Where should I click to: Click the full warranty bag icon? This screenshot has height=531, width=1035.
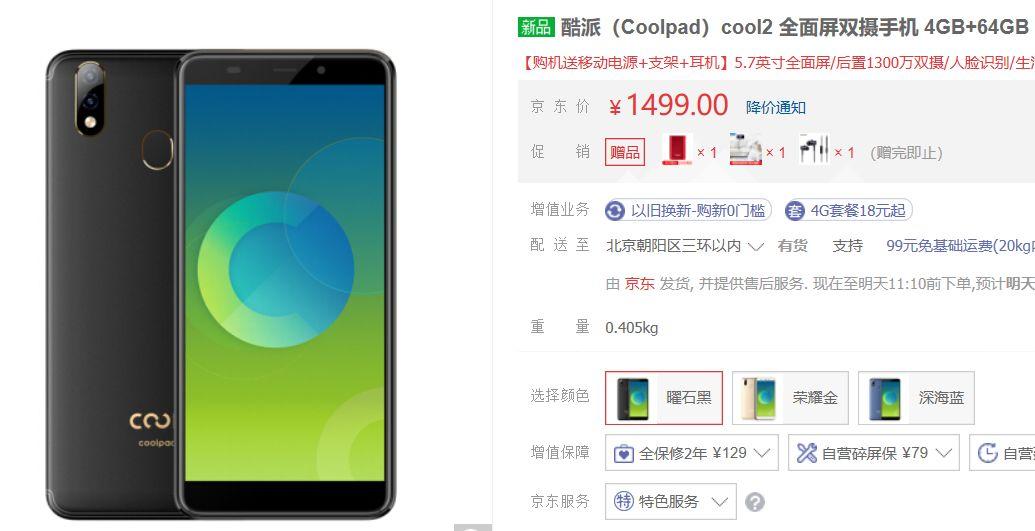pos(623,454)
